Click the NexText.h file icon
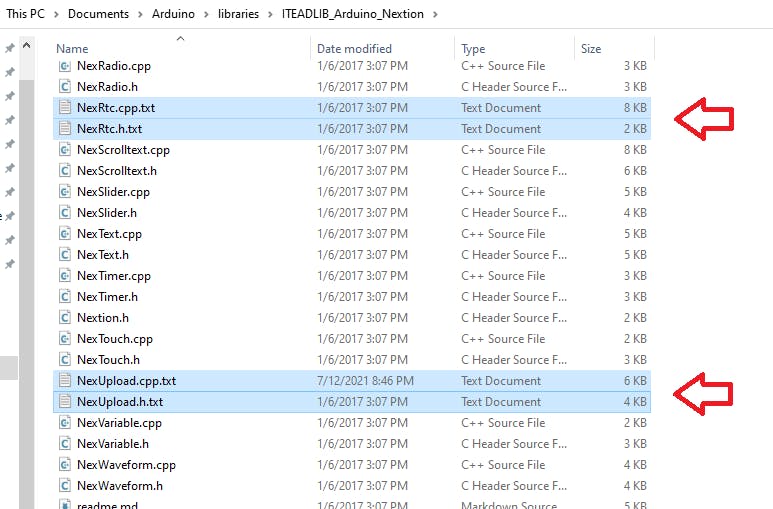Screen dimensions: 773x509 (65, 254)
